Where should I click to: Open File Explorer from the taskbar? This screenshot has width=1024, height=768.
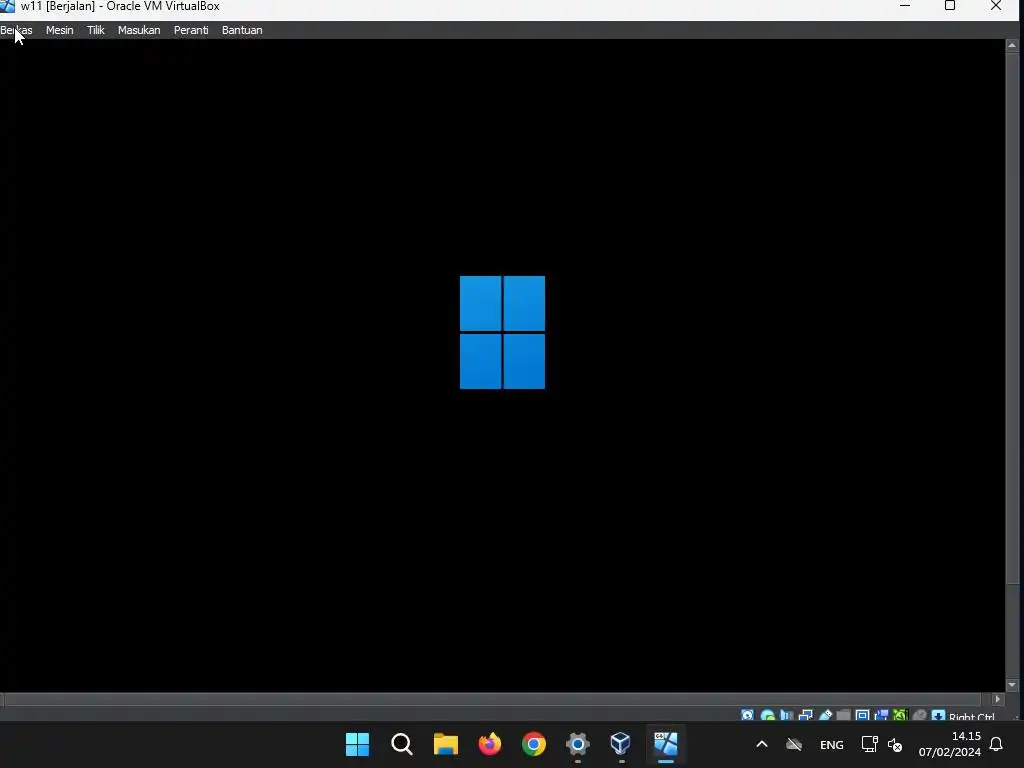click(446, 744)
